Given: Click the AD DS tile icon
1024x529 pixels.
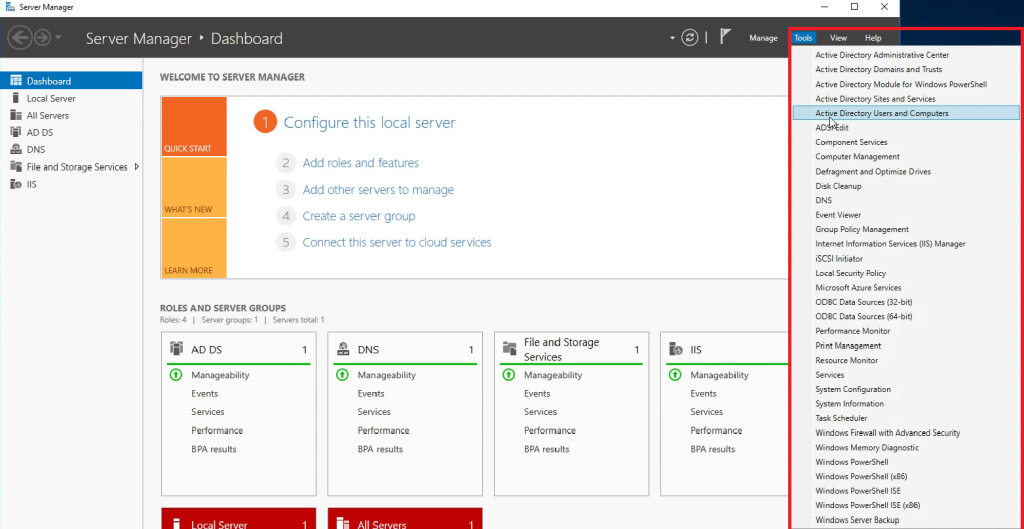Looking at the screenshot, I should tap(176, 349).
